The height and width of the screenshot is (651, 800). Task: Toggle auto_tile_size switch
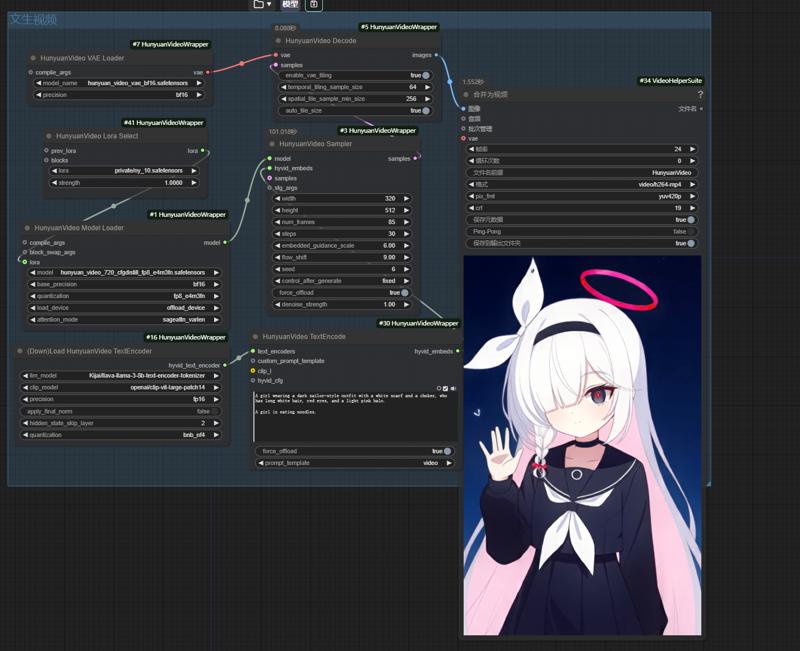tap(426, 111)
